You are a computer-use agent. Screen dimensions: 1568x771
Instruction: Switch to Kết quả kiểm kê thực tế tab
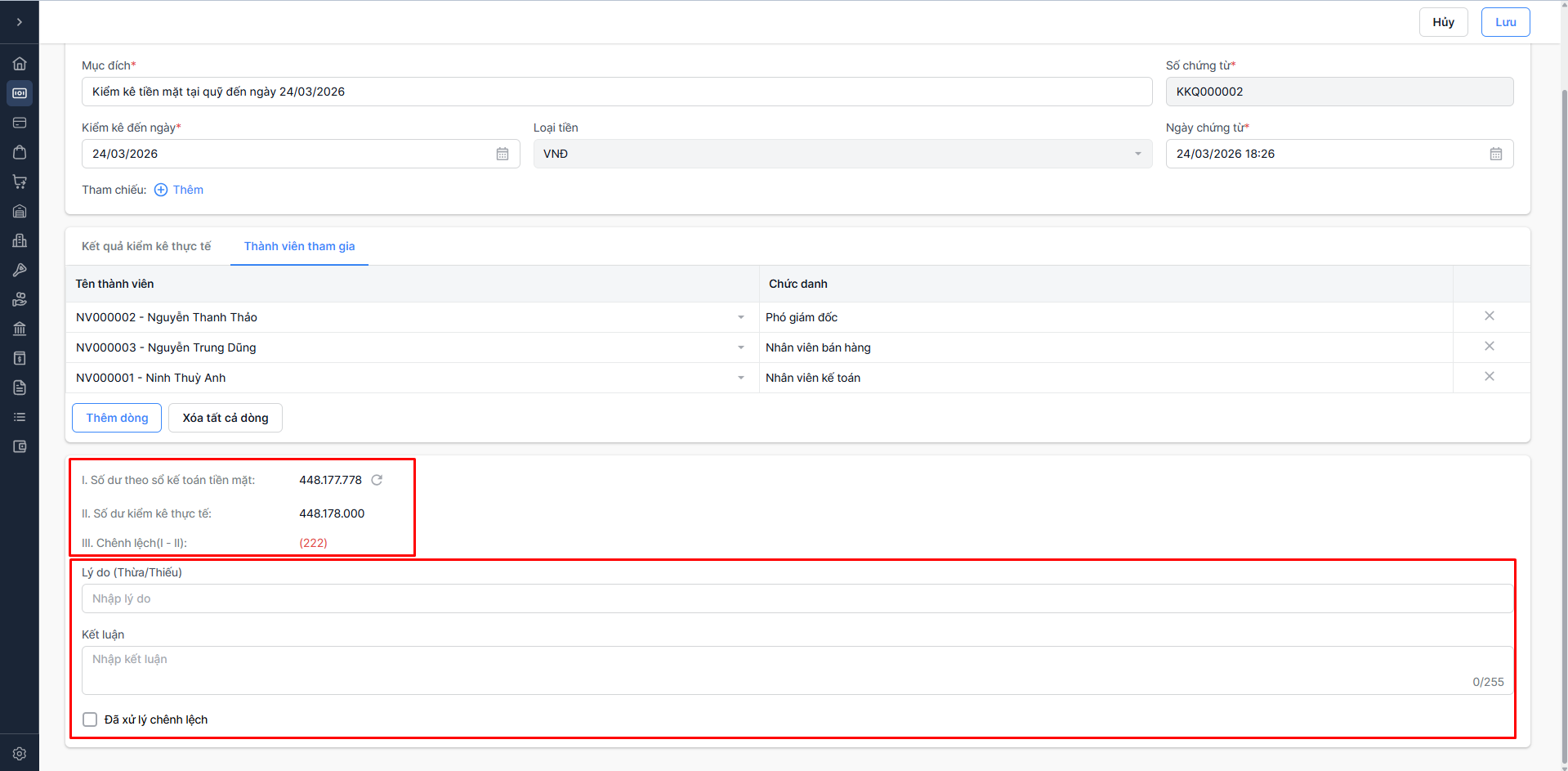146,246
